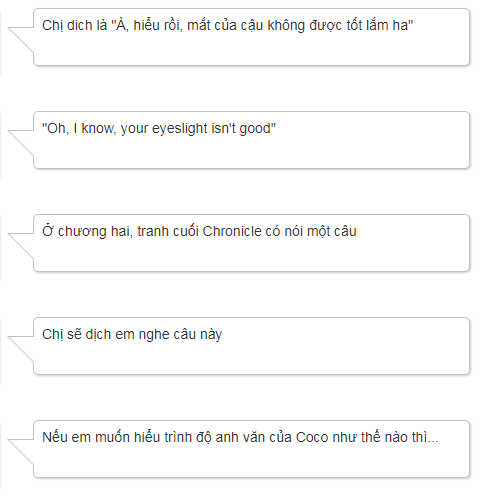Click the tail of the Coco message bubble
The height and width of the screenshot is (497, 496).
[x=21, y=451]
